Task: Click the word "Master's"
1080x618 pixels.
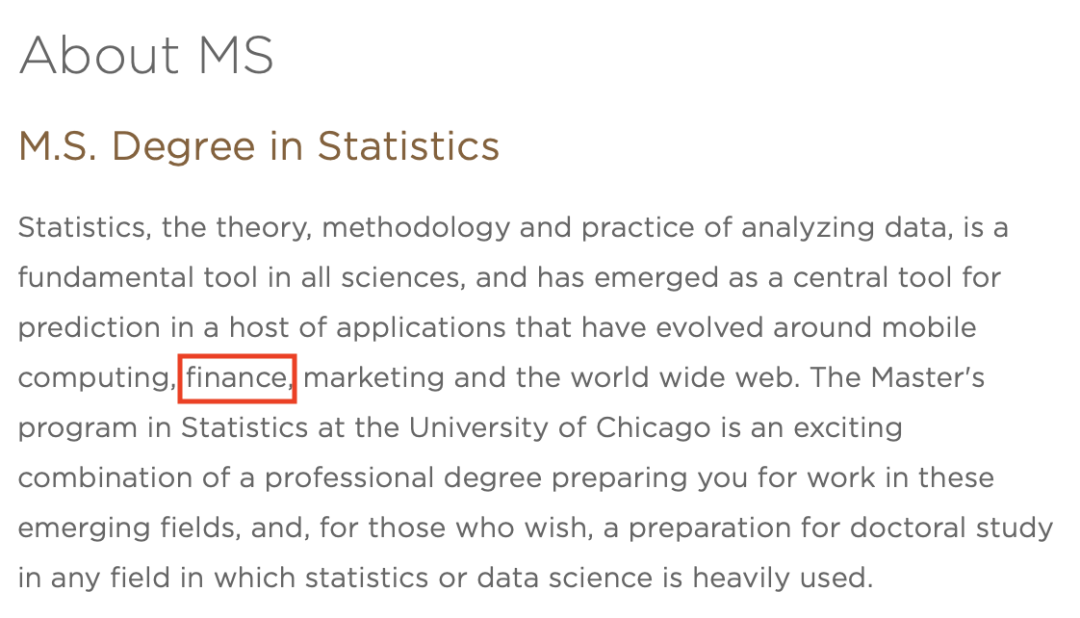Action: click(x=928, y=378)
